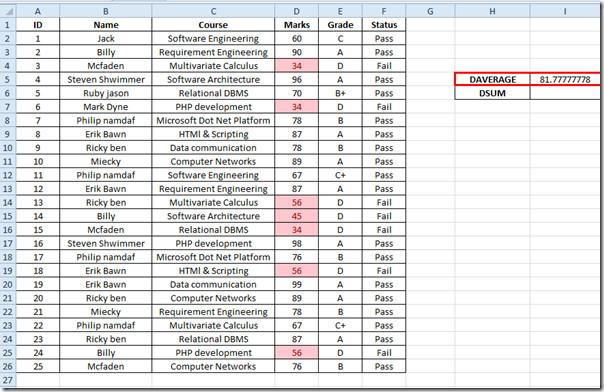Click grade C for Jack
The width and height of the screenshot is (604, 392).
(341, 39)
